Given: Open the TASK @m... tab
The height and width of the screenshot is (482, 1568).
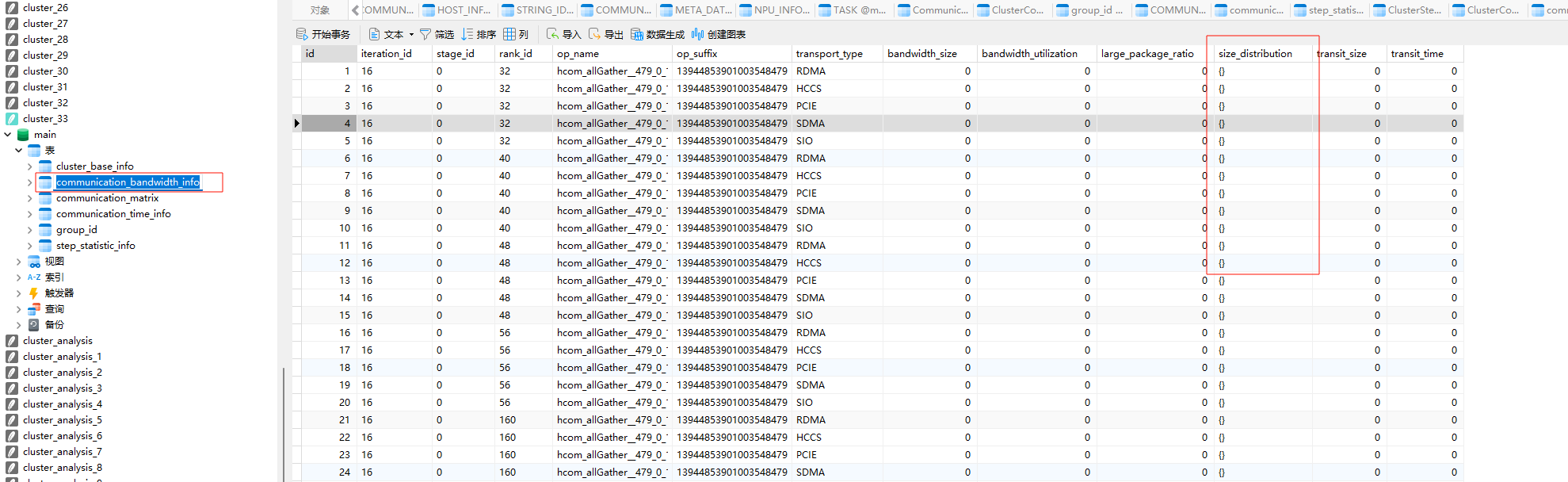Looking at the screenshot, I should point(853,10).
